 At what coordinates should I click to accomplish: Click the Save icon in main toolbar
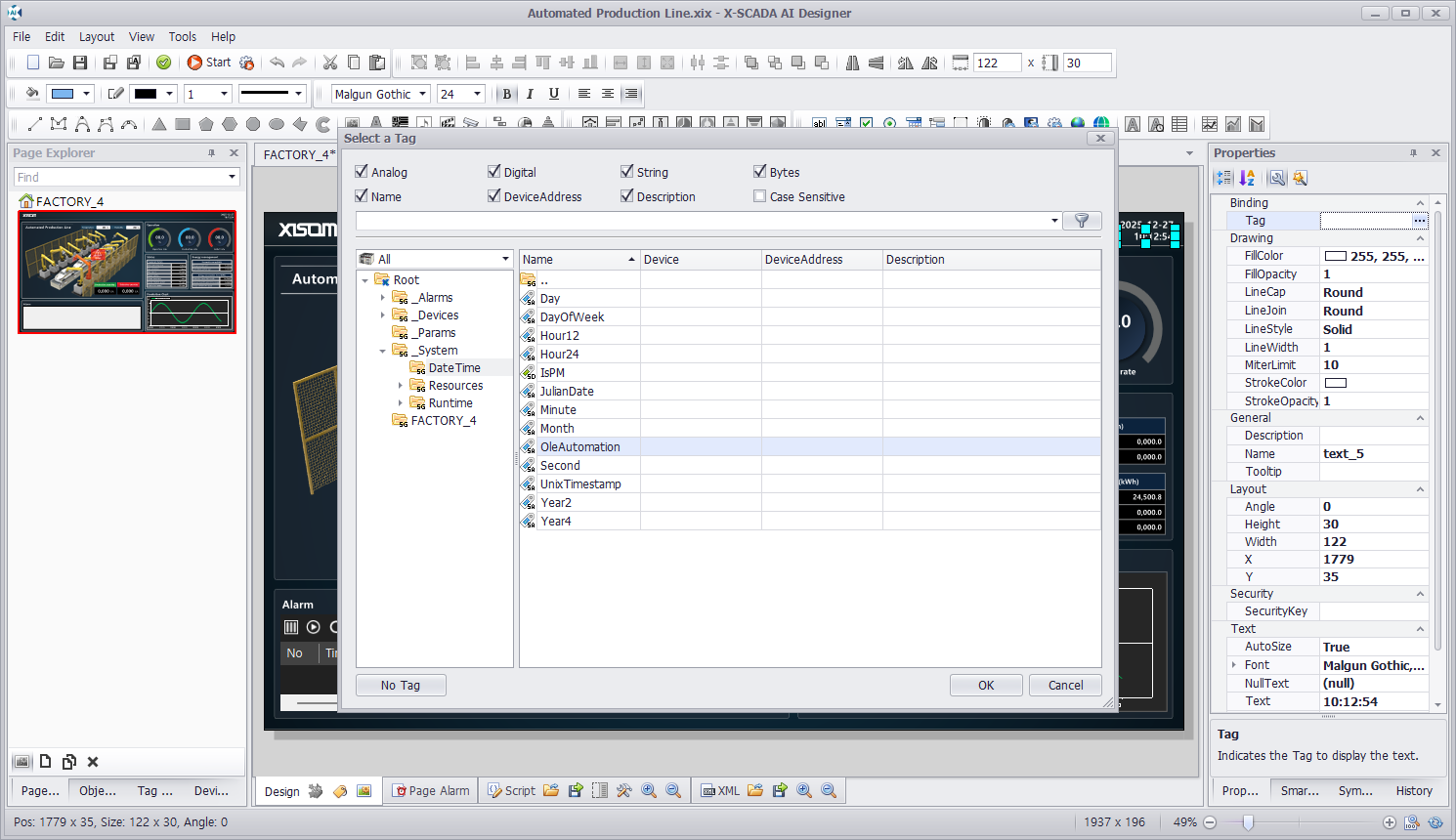click(80, 63)
